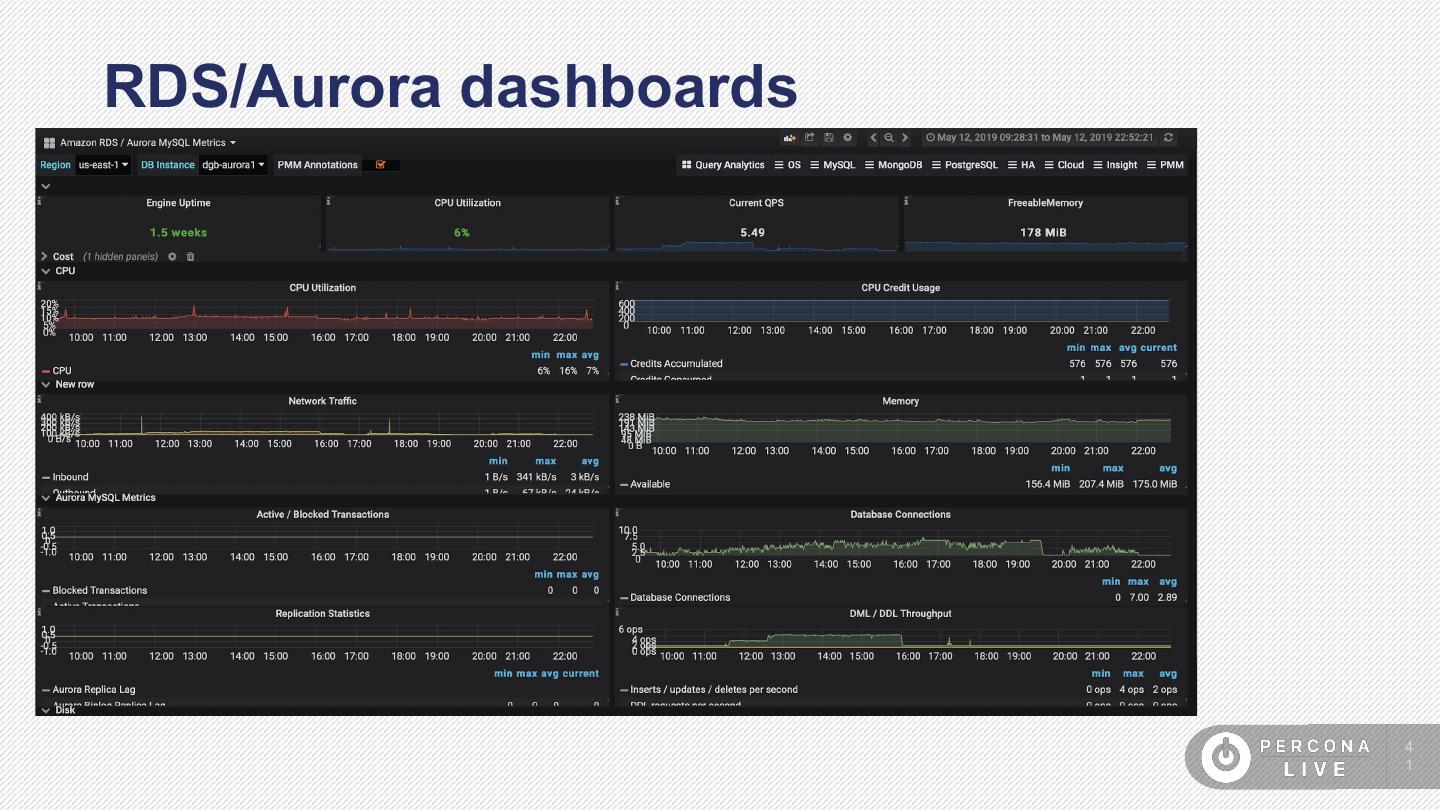The image size is (1440, 810).
Task: Click the Share dashboard icon
Action: pyautogui.click(x=810, y=138)
